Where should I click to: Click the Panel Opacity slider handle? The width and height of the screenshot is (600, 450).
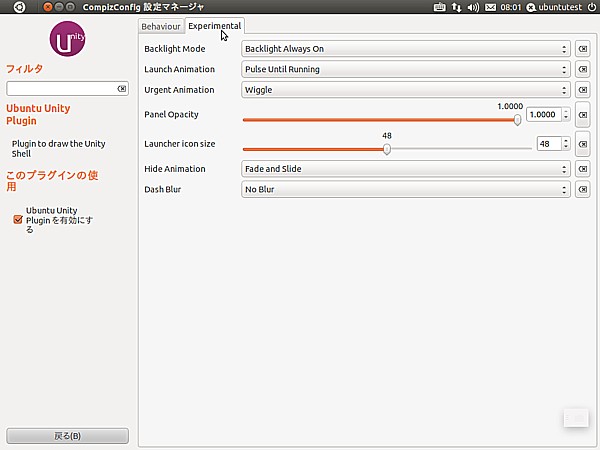click(x=517, y=120)
